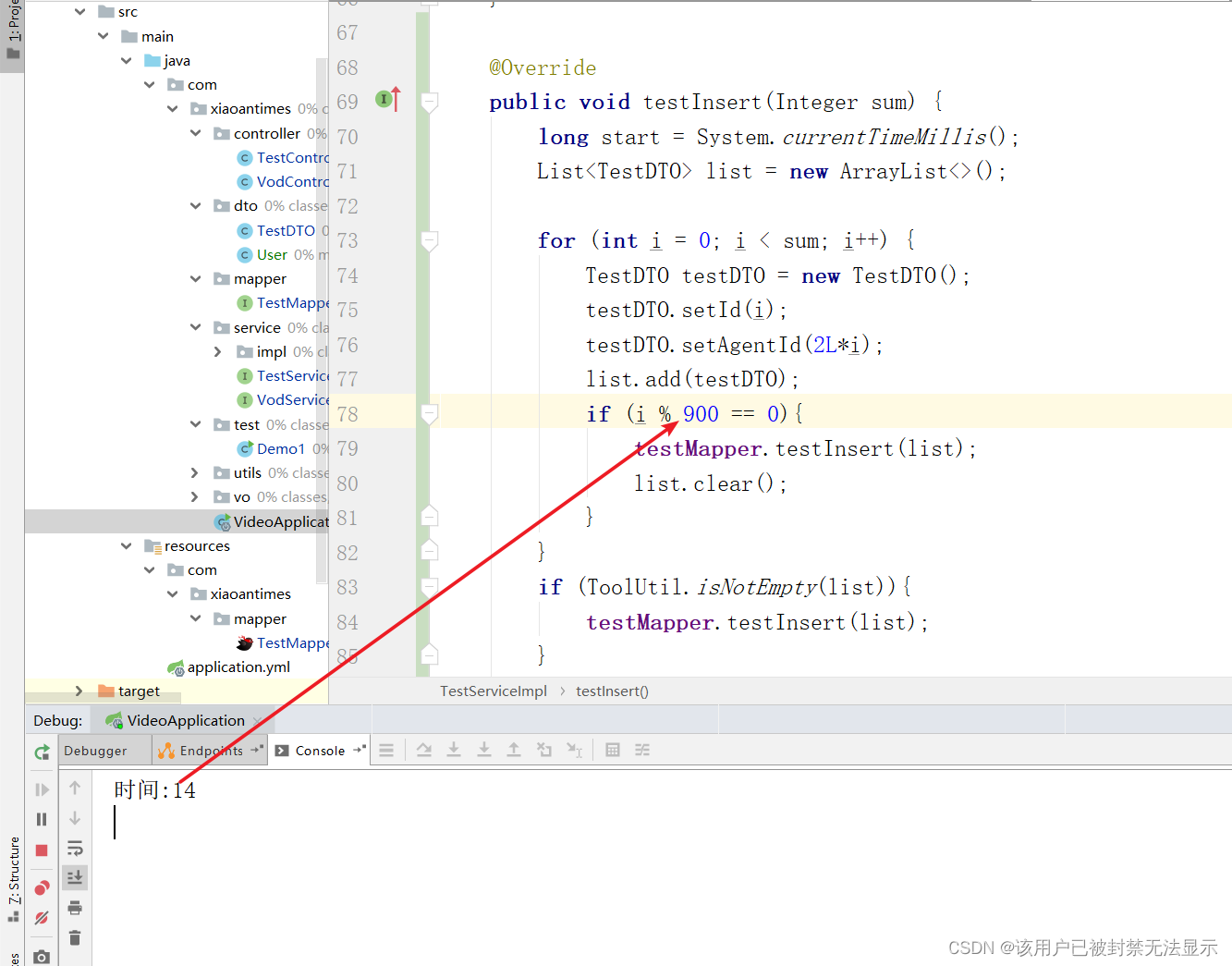1232x966 pixels.
Task: Click the Rerun VideoApplication debug icon
Action: point(42,752)
